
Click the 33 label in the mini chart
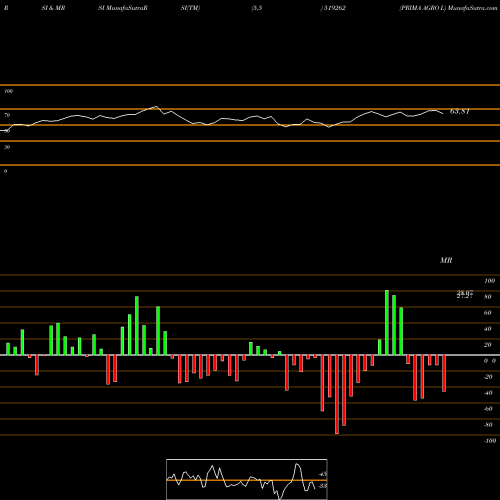point(323,486)
